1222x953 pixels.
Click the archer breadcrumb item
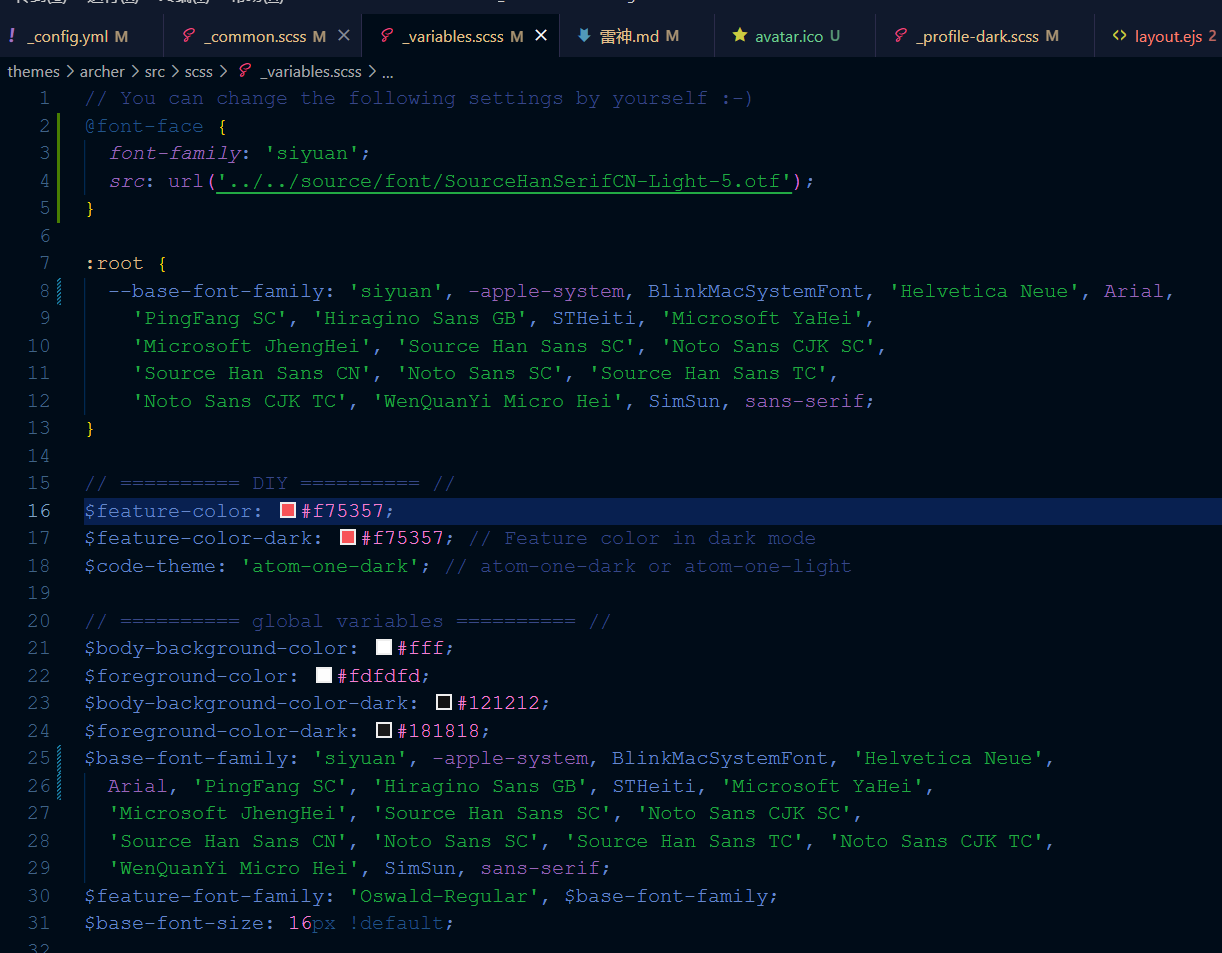[103, 71]
